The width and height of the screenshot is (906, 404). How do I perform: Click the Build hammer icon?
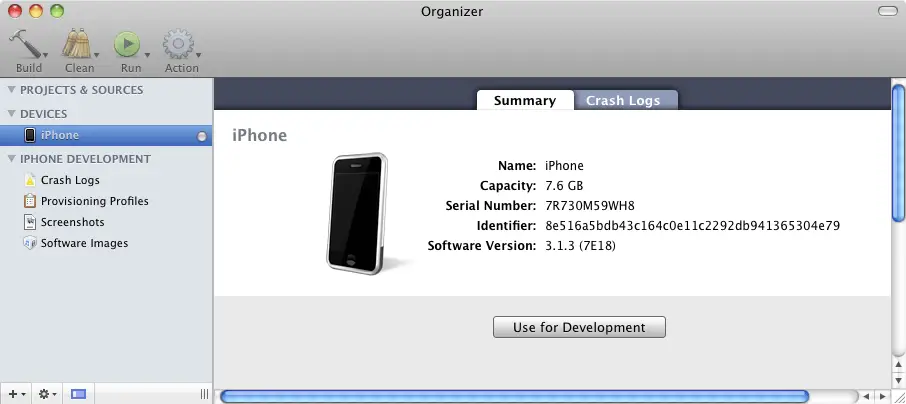(x=24, y=44)
